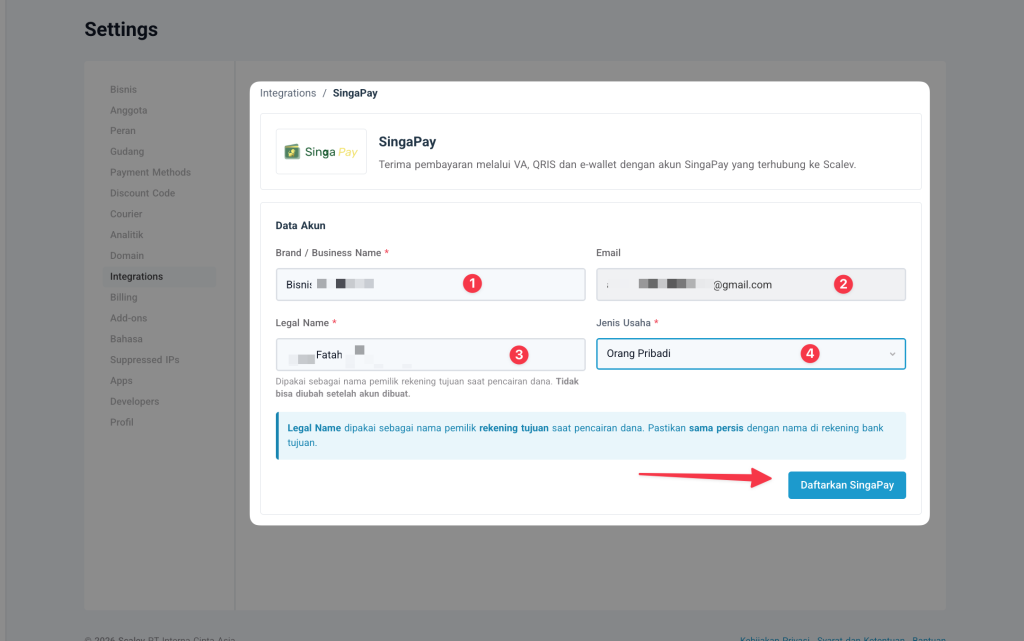Go to Apps settings
Screen dimensions: 1024x641
[121, 381]
